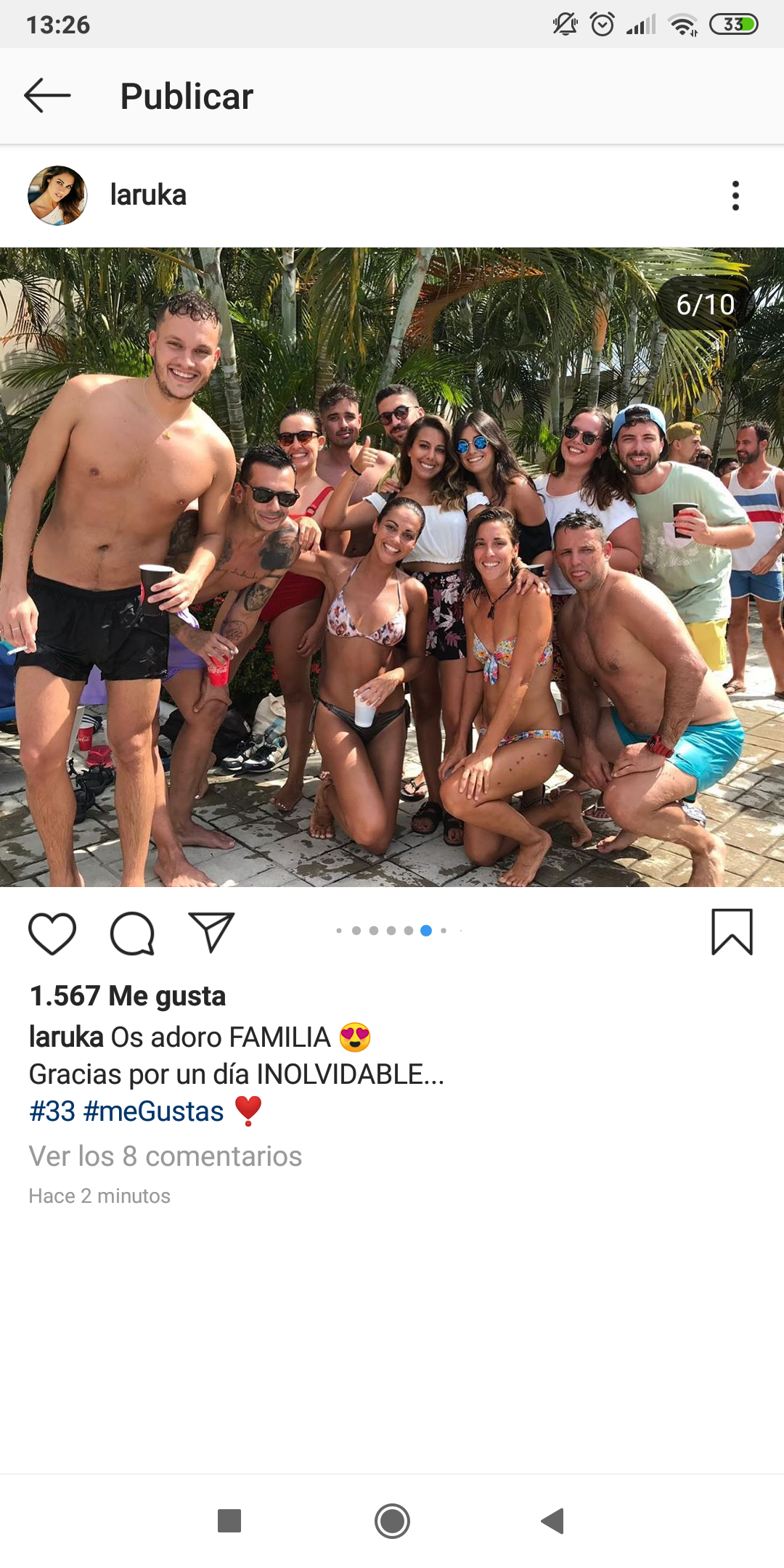Image resolution: width=784 pixels, height=1568 pixels.
Task: Save the post with the bookmark icon
Action: (732, 932)
